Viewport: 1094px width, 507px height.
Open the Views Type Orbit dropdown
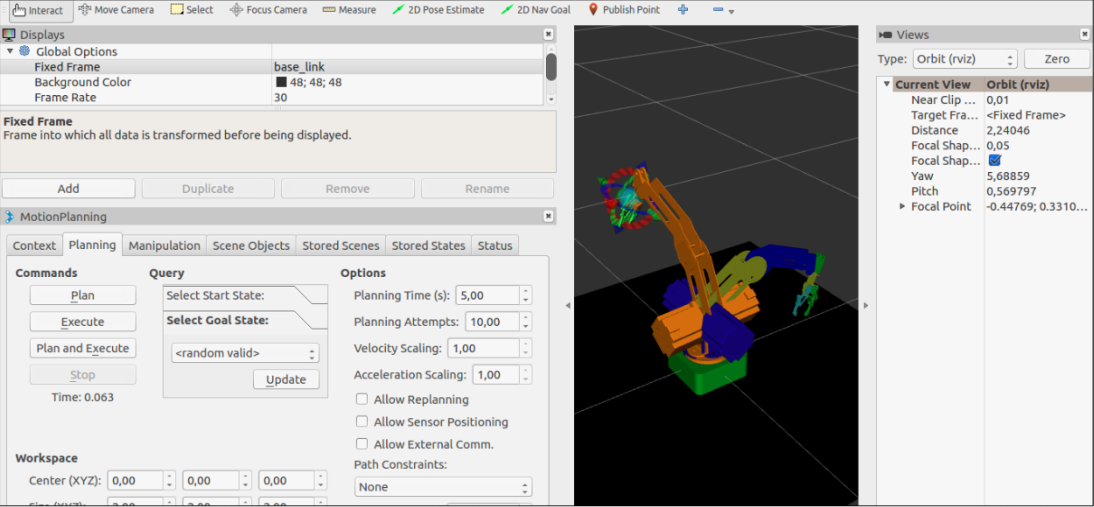point(966,59)
